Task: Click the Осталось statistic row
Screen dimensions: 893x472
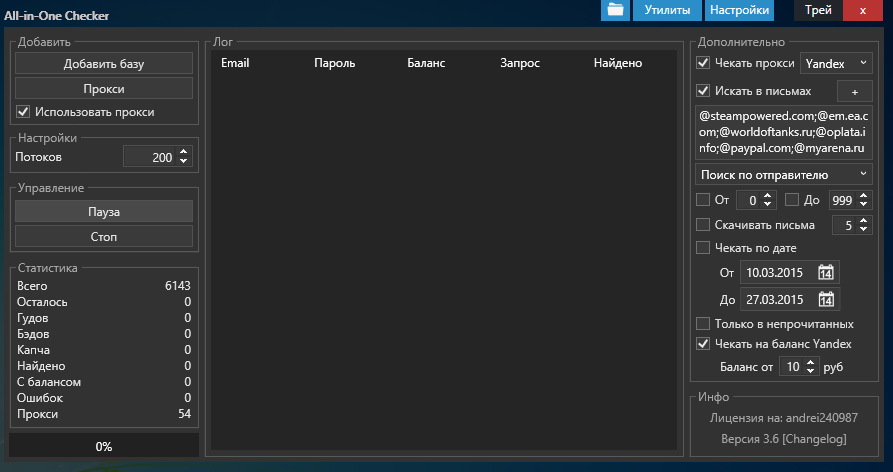Action: [x=104, y=302]
